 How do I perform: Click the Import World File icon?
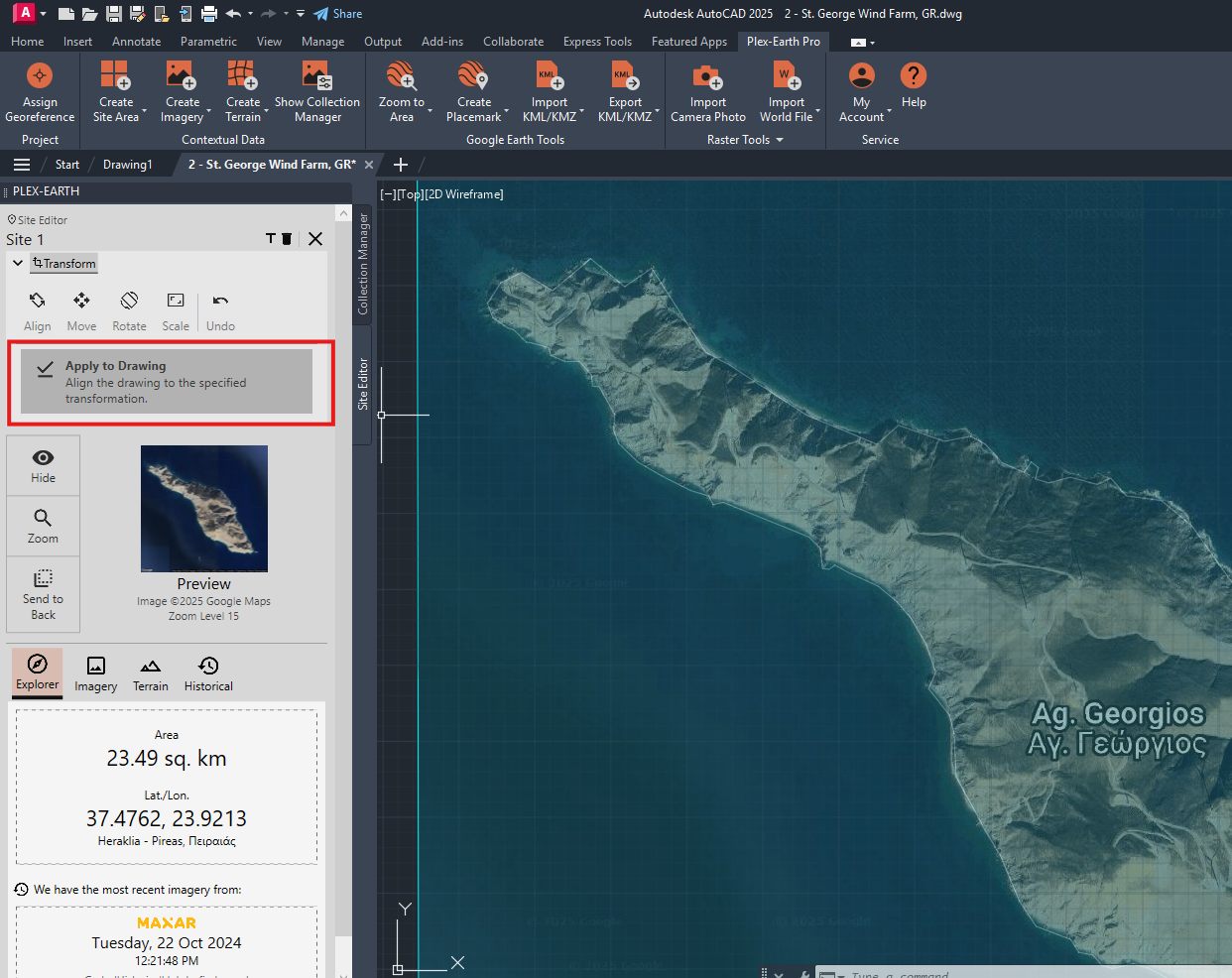coord(787,75)
